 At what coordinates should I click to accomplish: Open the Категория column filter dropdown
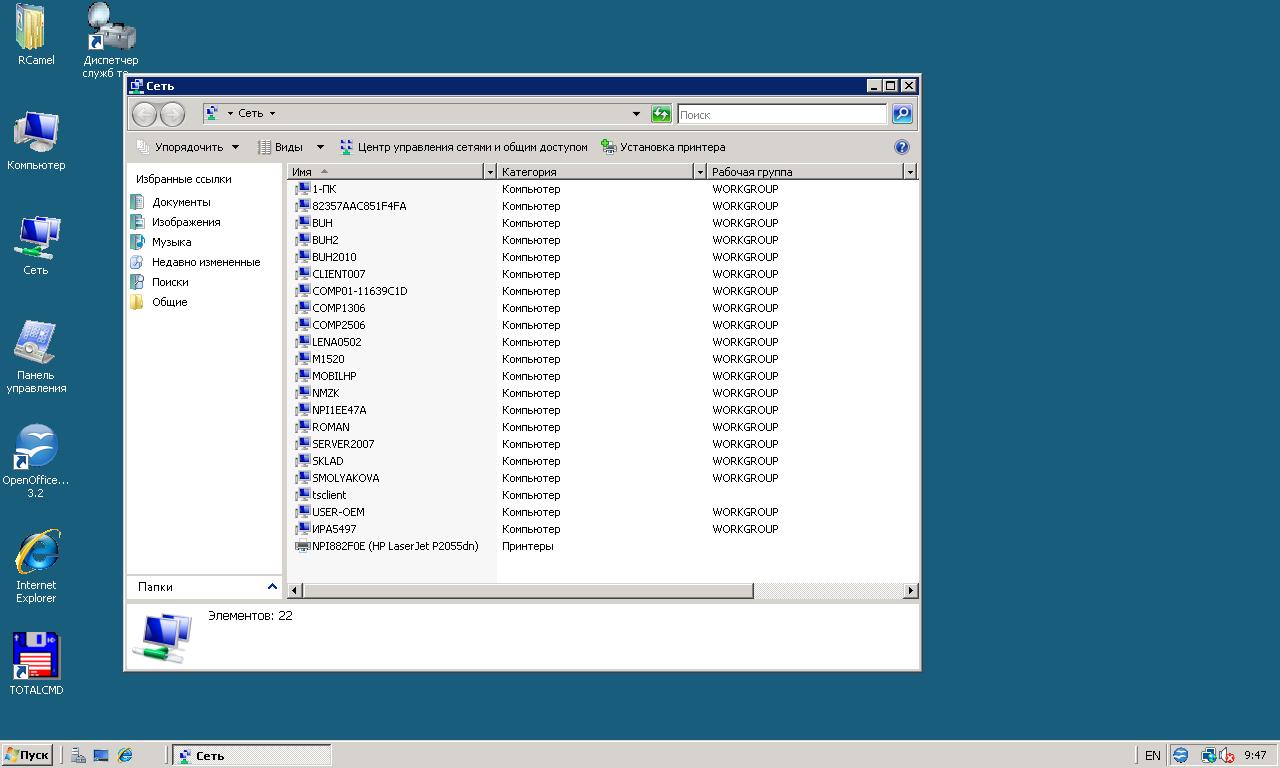coord(699,172)
